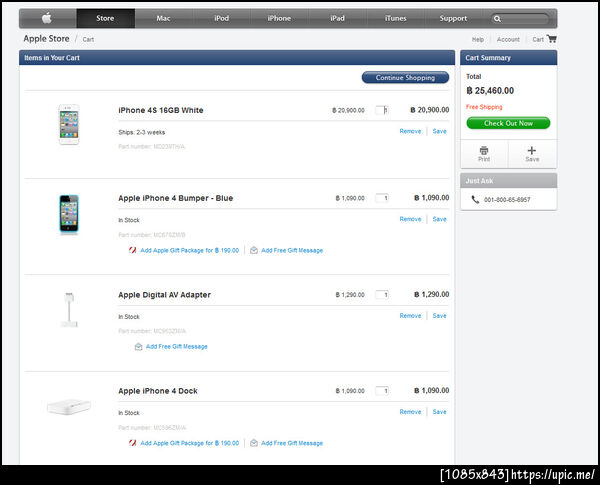Image resolution: width=600 pixels, height=485 pixels.
Task: Add Apple Gift Package for the Dock
Action: [x=189, y=443]
